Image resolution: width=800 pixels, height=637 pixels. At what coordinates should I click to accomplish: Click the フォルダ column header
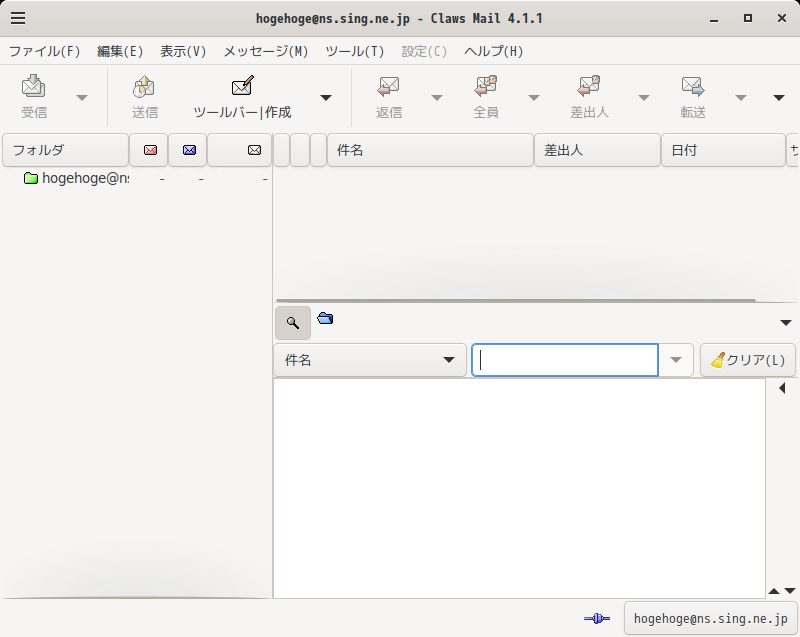[x=65, y=150]
